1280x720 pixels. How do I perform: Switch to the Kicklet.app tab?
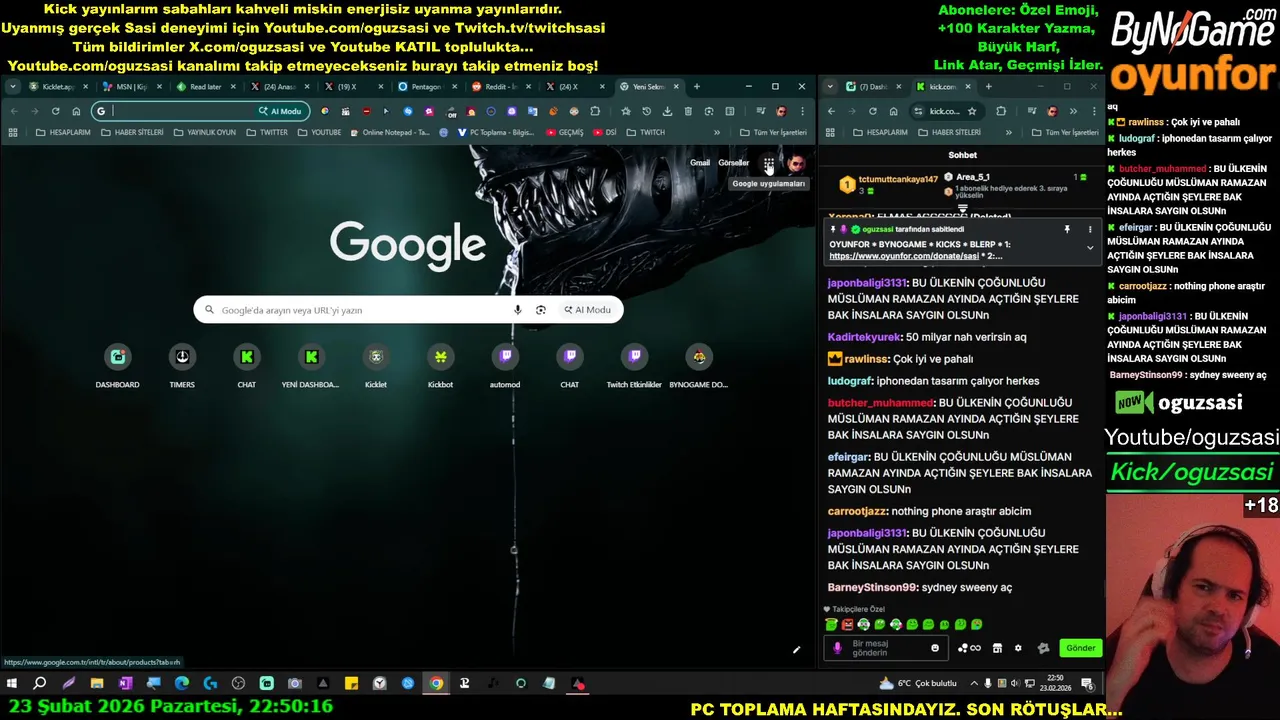click(58, 87)
